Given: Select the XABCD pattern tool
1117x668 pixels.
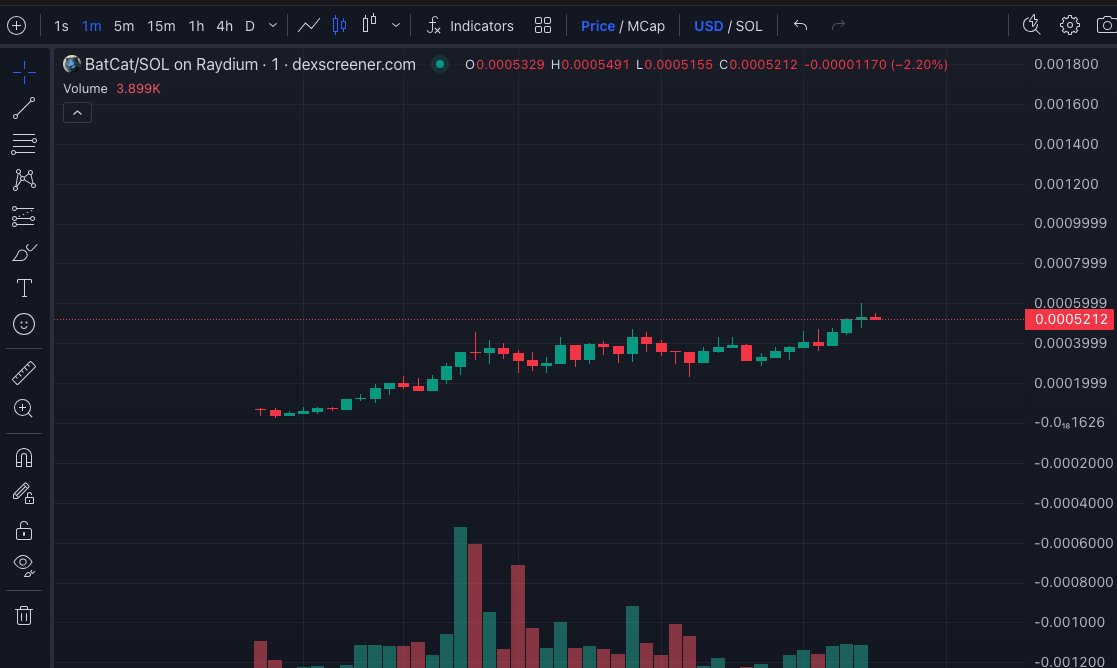Looking at the screenshot, I should [24, 179].
